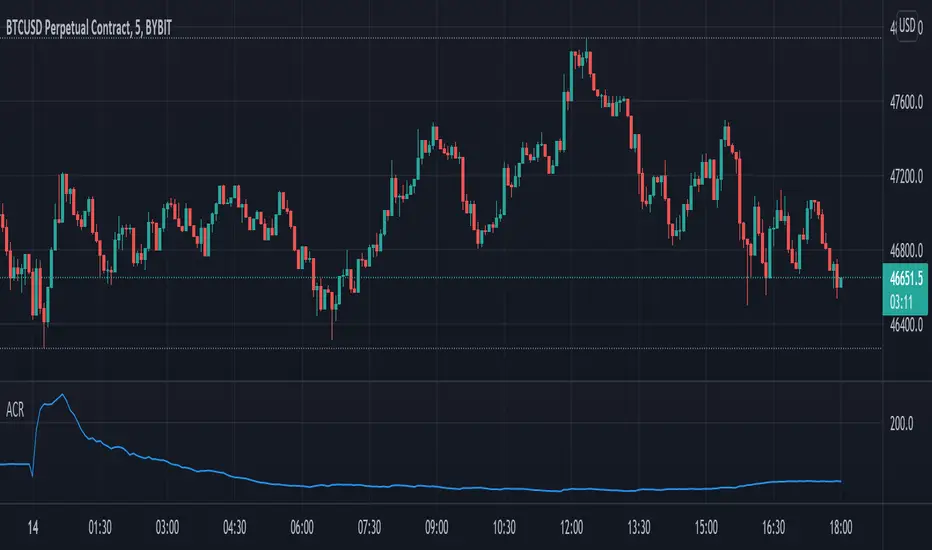Image resolution: width=932 pixels, height=550 pixels.
Task: Select the 06:00 time axis label
Action: (301, 526)
